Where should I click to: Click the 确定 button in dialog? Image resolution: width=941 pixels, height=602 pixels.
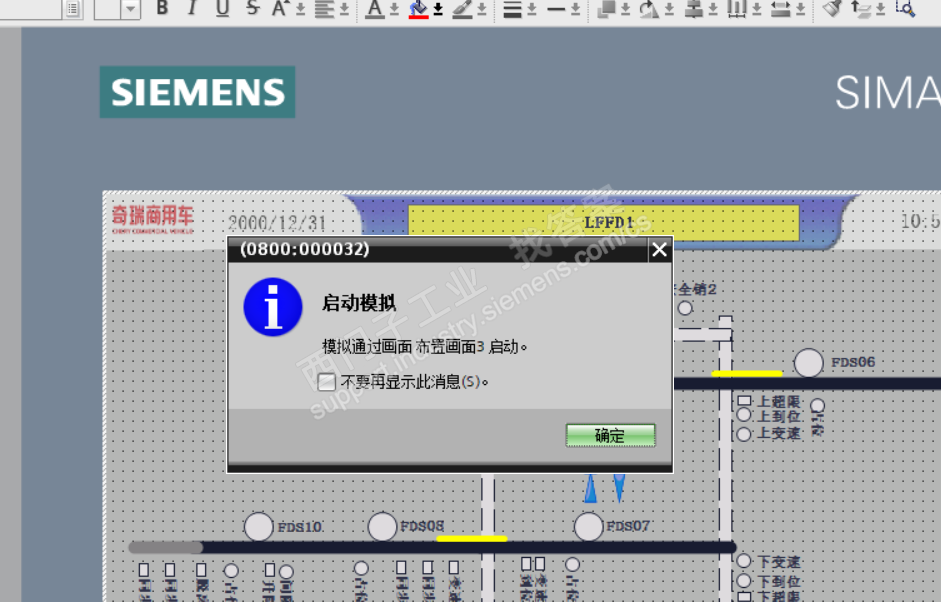[x=610, y=435]
